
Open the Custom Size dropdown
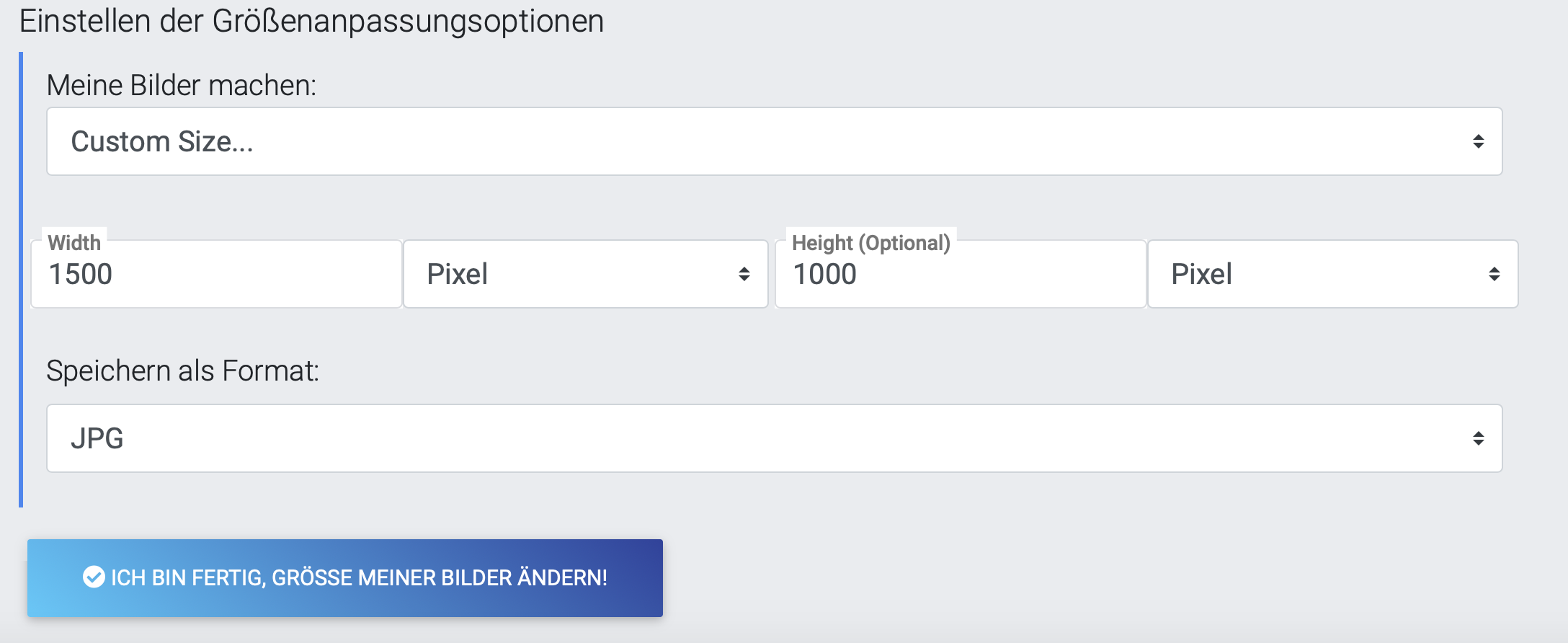pos(775,141)
